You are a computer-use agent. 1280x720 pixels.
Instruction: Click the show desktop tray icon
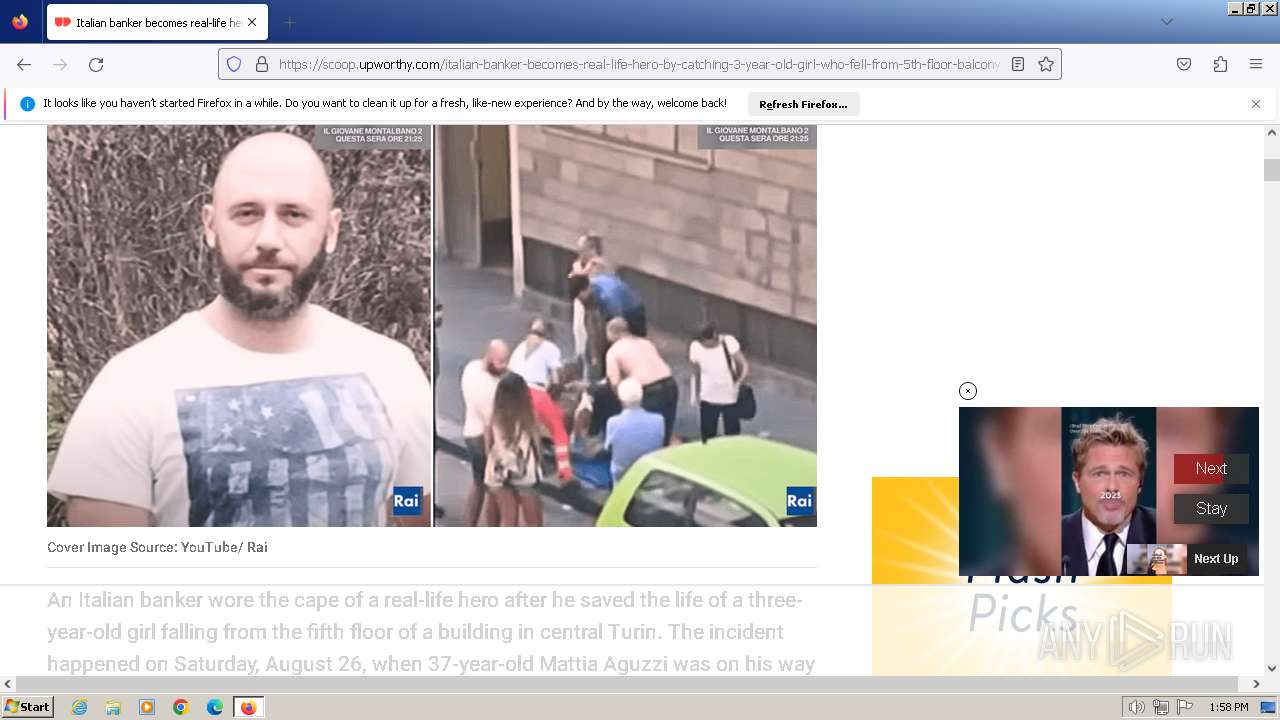1269,707
